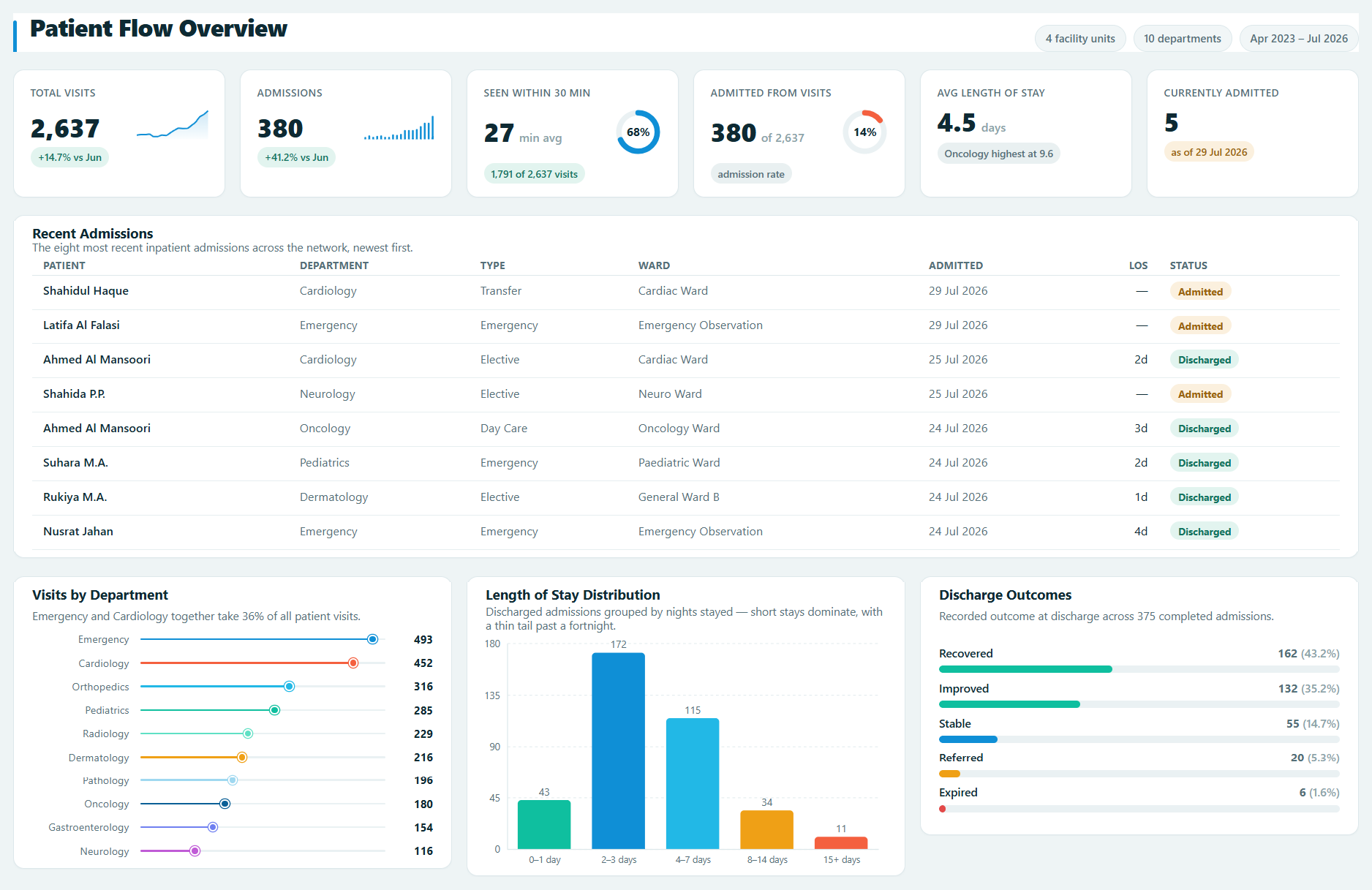Screen dimensions: 1372x890
Task: Click the 0–1 day bar
Action: pos(544,824)
